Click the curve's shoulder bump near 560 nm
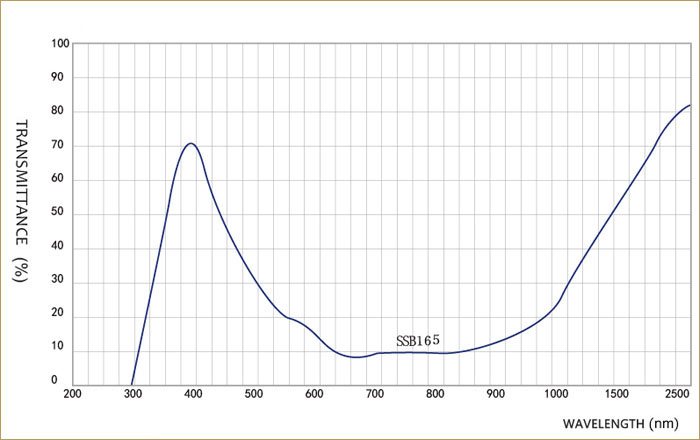 click(289, 317)
